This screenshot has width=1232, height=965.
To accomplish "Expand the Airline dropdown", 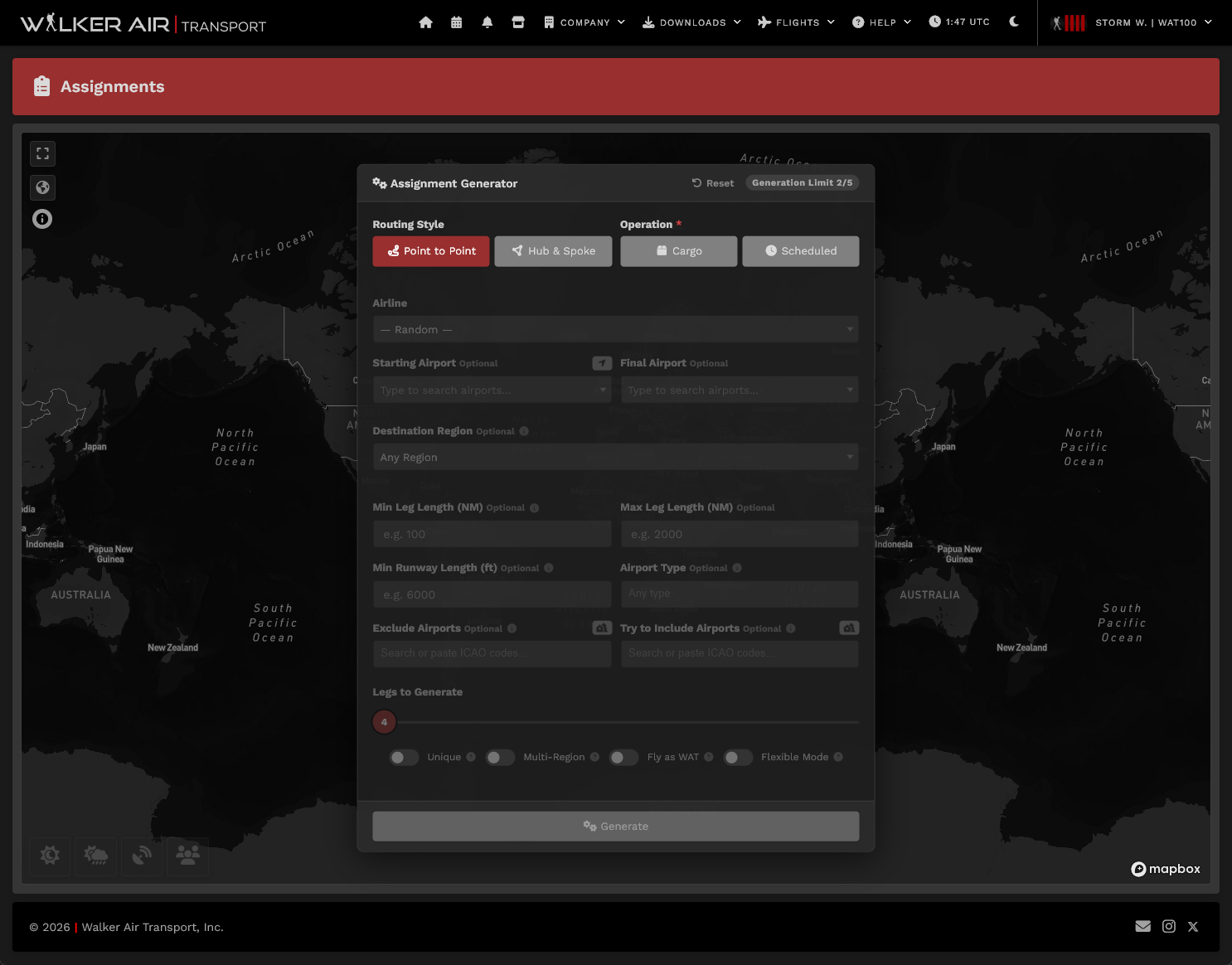I will (616, 329).
